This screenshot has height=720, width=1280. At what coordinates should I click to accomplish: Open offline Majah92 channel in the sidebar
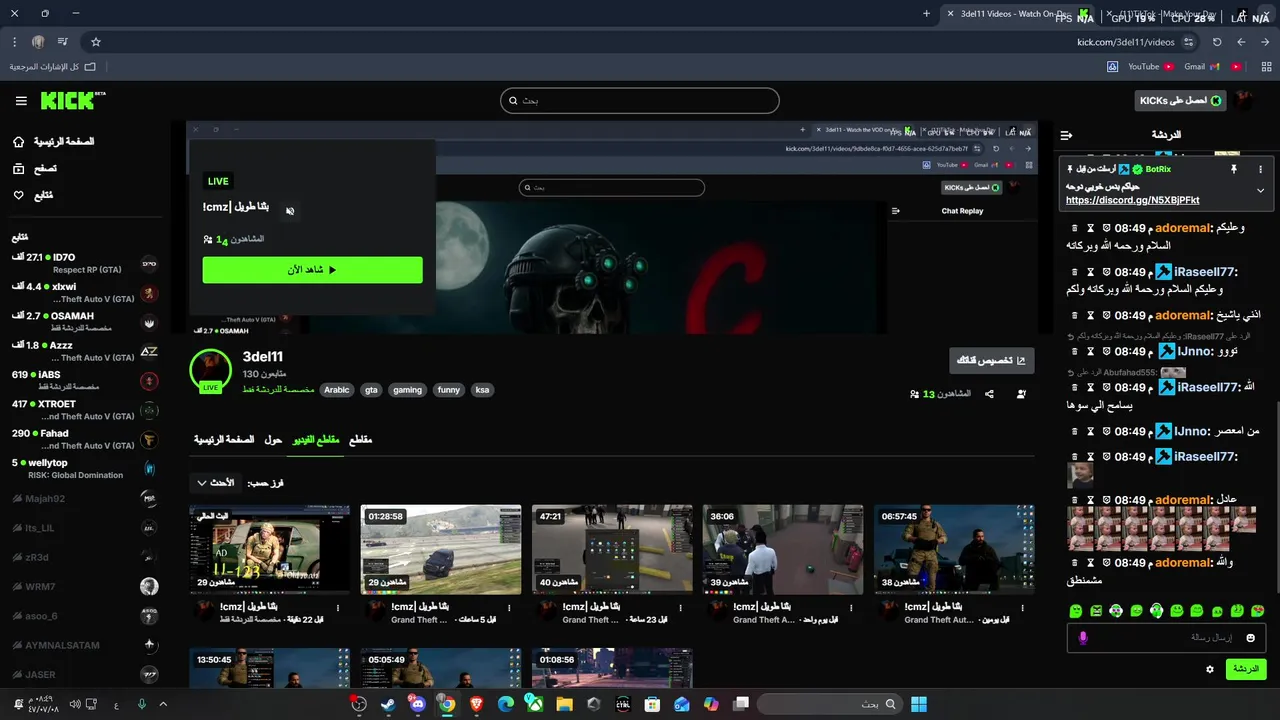pos(85,498)
